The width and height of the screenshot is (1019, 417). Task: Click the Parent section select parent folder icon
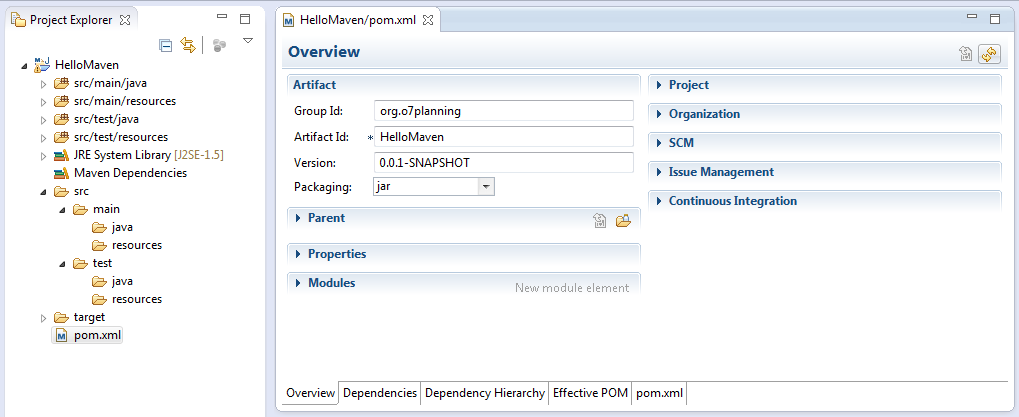coord(623,221)
